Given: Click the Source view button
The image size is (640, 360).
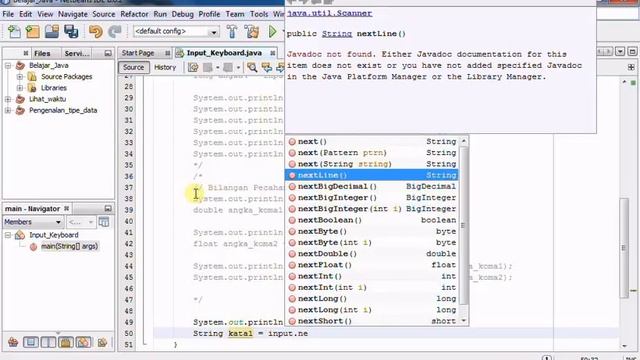Looking at the screenshot, I should click(133, 67).
